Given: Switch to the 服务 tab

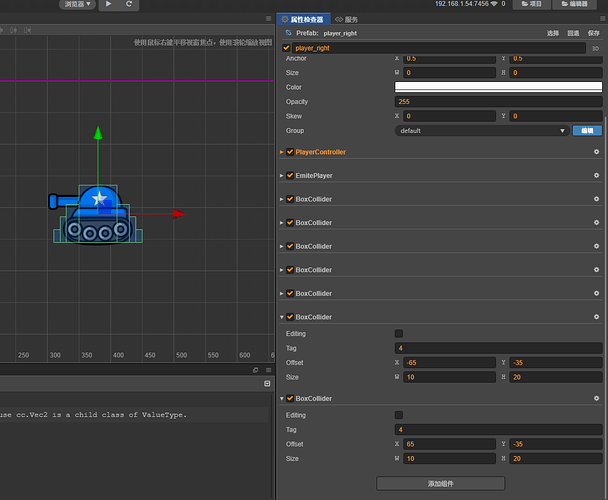Looking at the screenshot, I should (347, 19).
